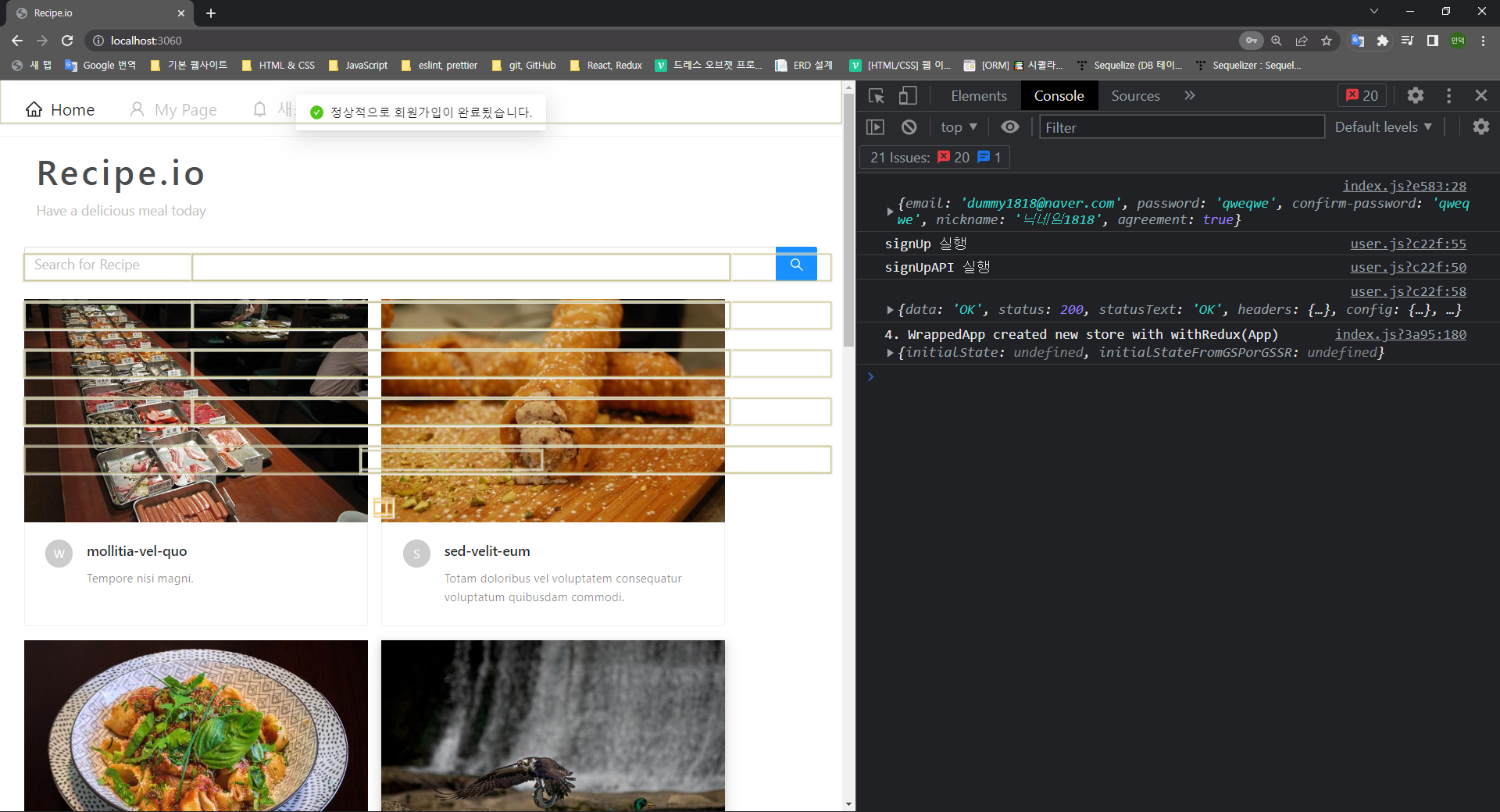The width and height of the screenshot is (1500, 812).
Task: Click the blue search button on Recipe.io
Action: (795, 265)
